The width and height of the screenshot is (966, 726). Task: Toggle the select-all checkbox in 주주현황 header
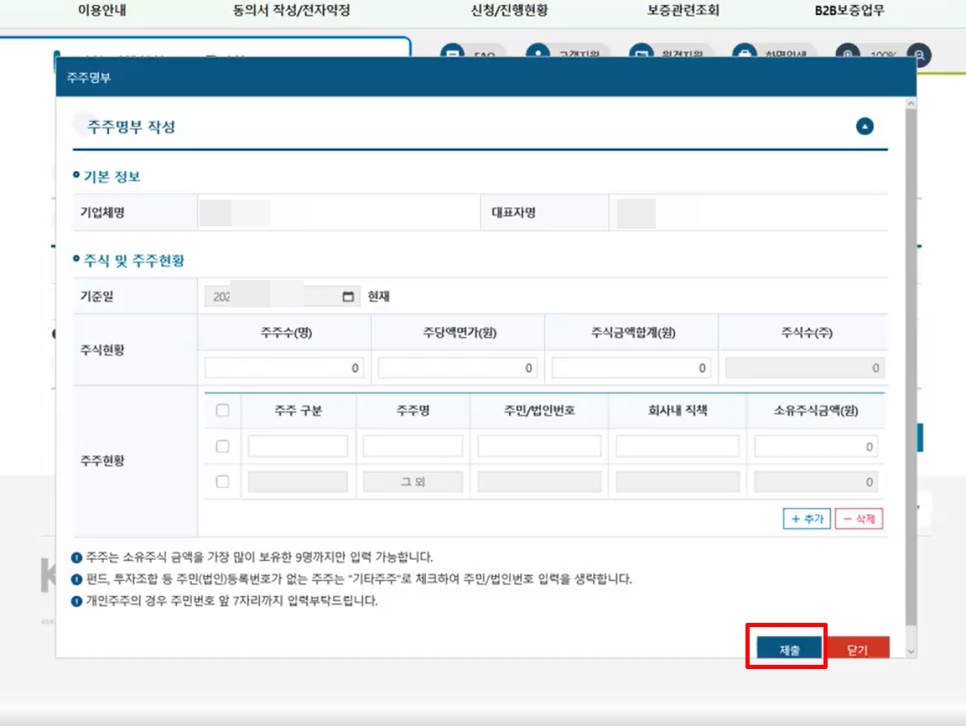(x=222, y=410)
